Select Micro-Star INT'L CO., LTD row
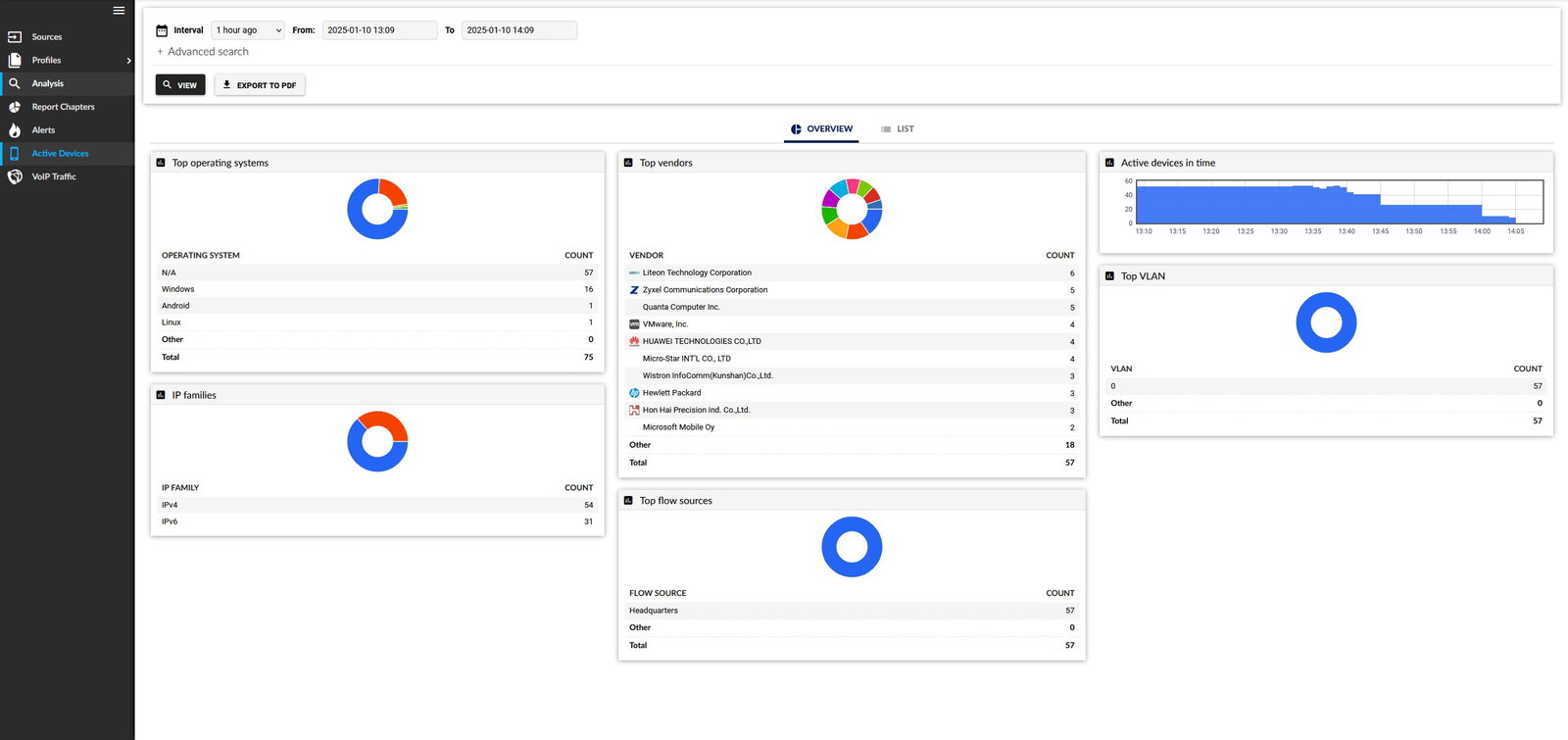The image size is (1568, 740). [x=852, y=359]
